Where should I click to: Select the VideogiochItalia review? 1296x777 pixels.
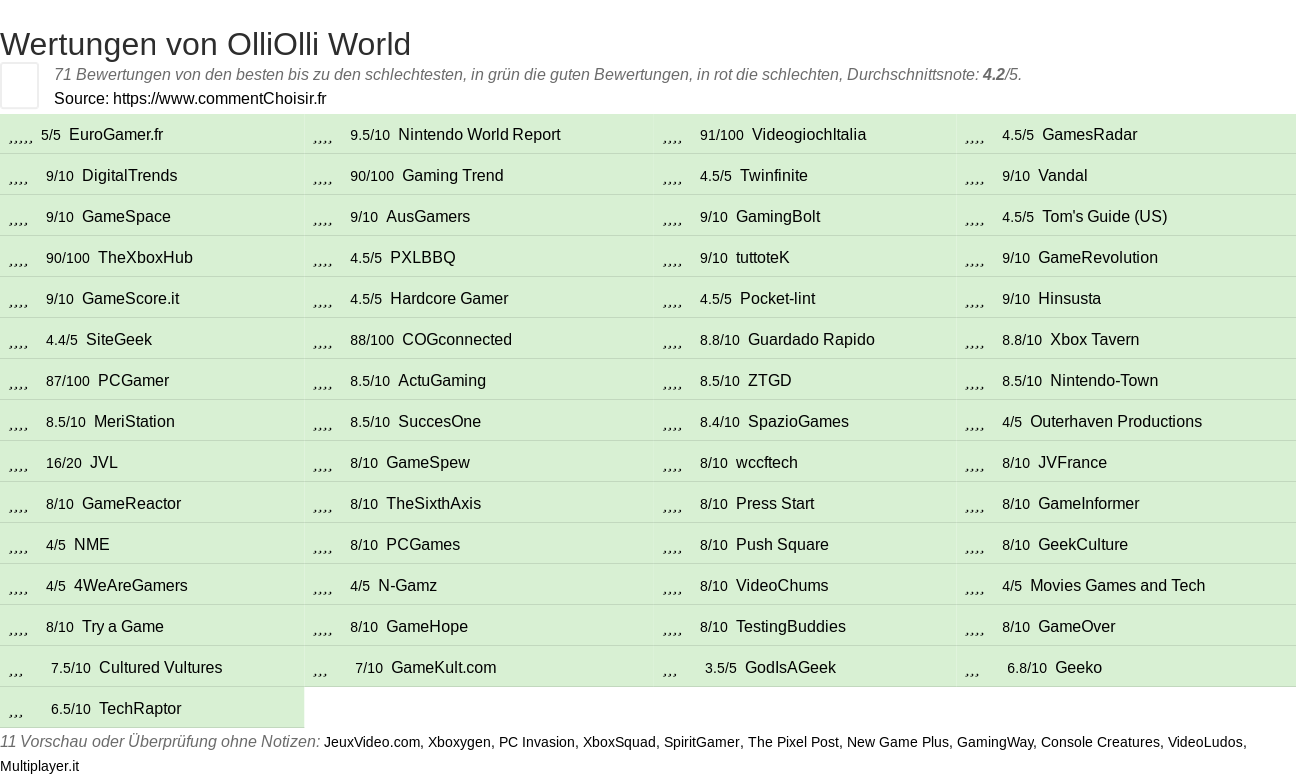(x=809, y=135)
